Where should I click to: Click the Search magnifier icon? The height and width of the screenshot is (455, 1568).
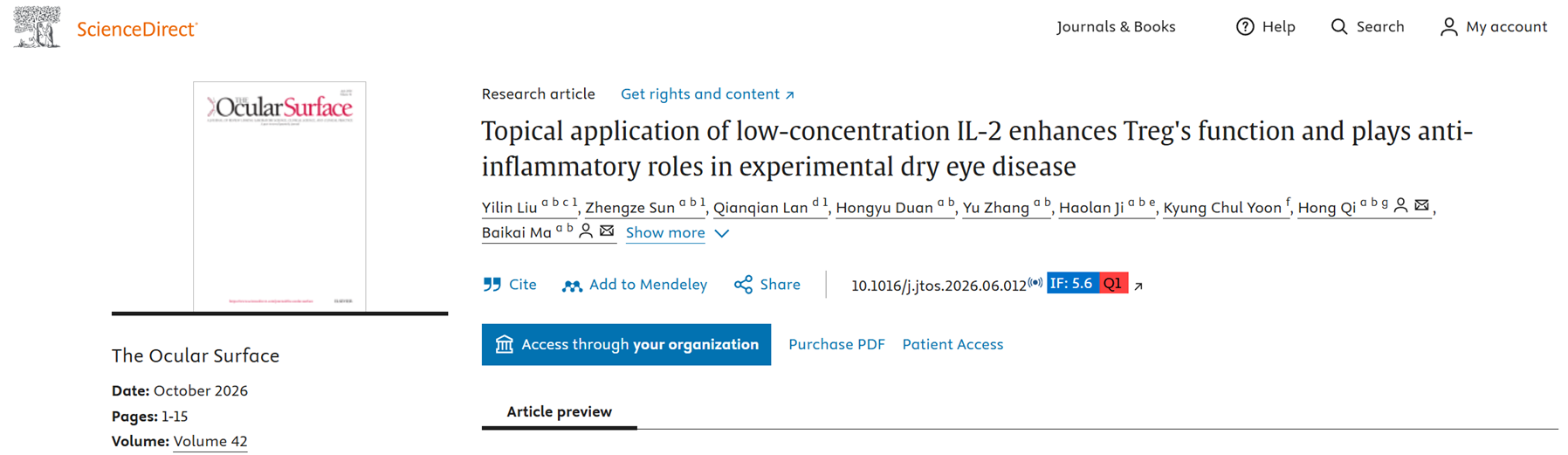(x=1338, y=27)
